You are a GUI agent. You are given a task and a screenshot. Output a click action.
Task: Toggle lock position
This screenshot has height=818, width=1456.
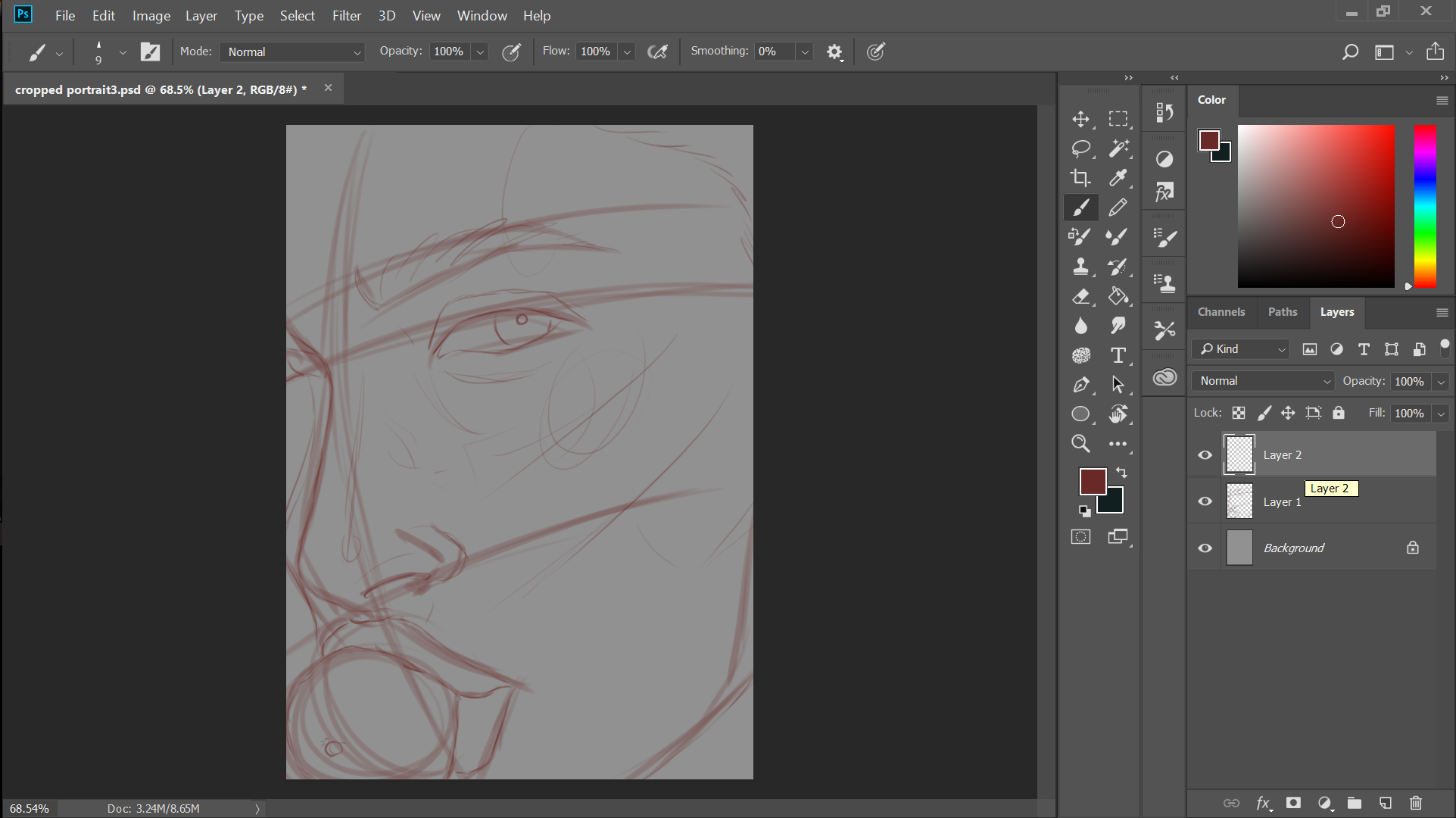pos(1288,413)
